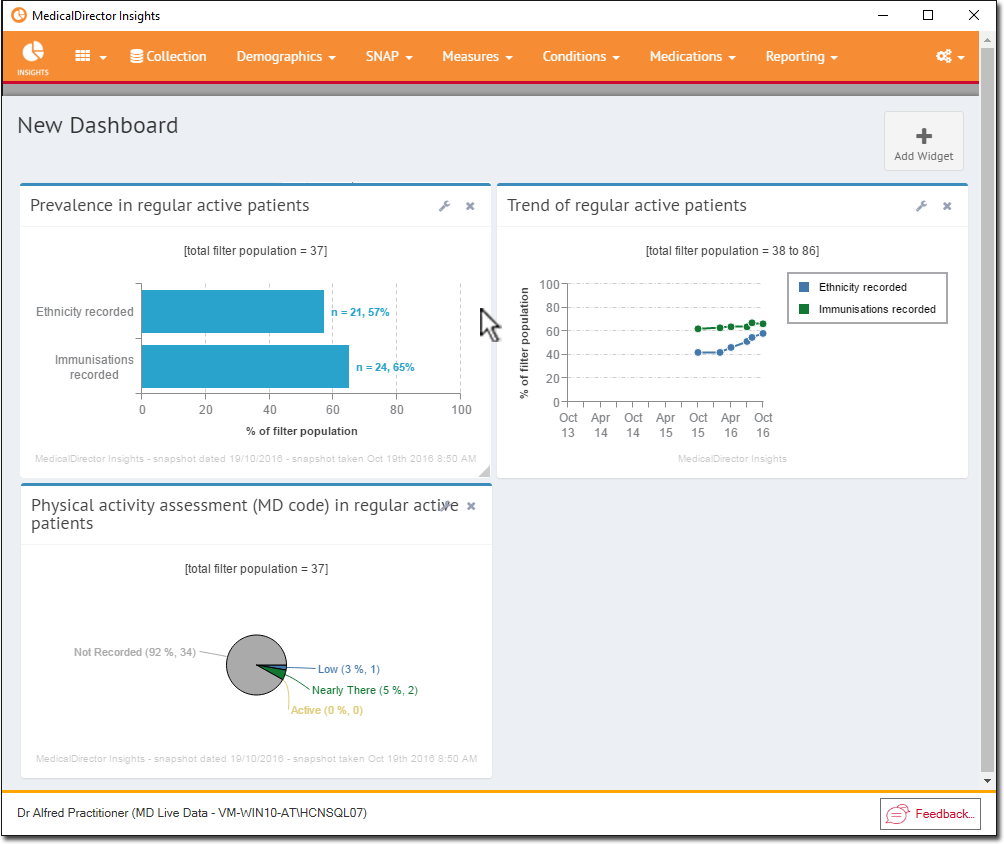This screenshot has width=1004, height=844.
Task: Remove the Prevalence widget with its X
Action: pos(470,206)
